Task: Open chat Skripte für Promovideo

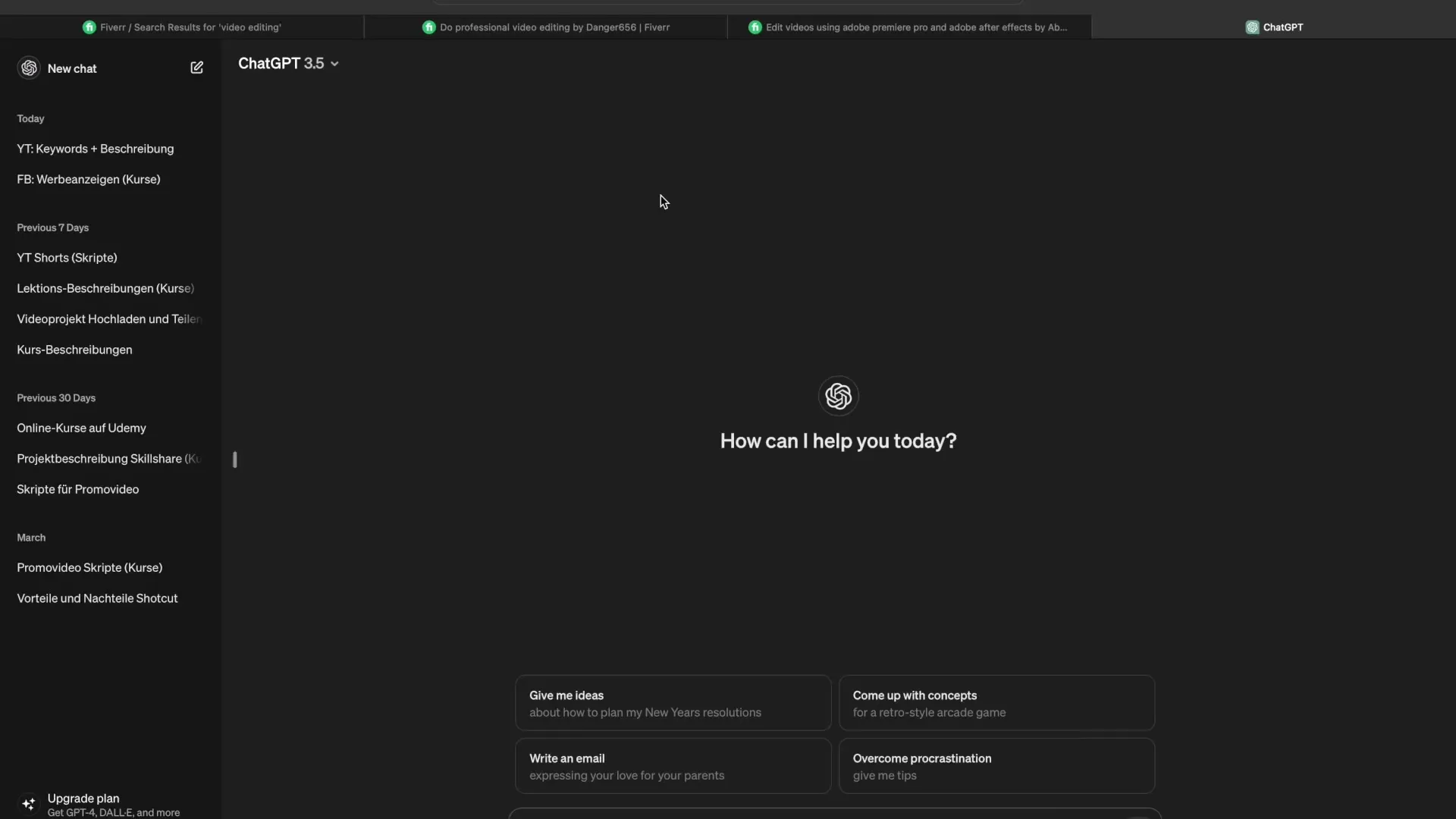Action: (x=77, y=490)
